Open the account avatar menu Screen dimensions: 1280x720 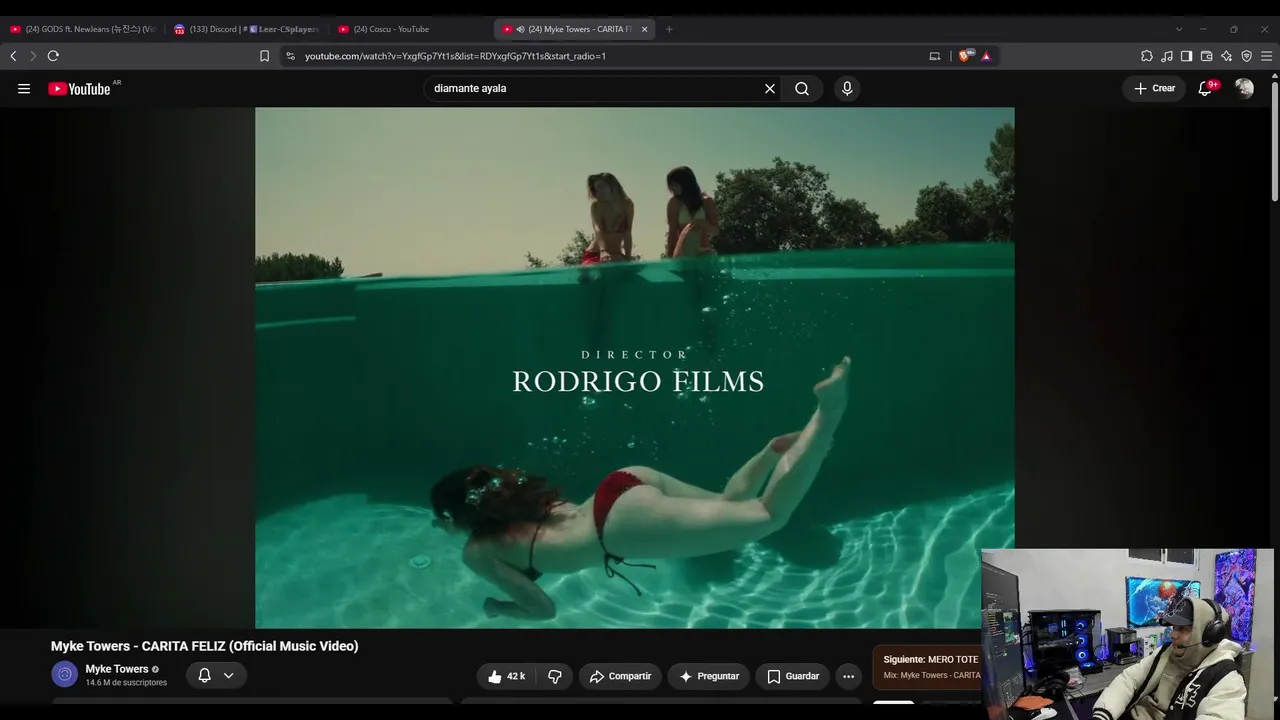tap(1244, 89)
